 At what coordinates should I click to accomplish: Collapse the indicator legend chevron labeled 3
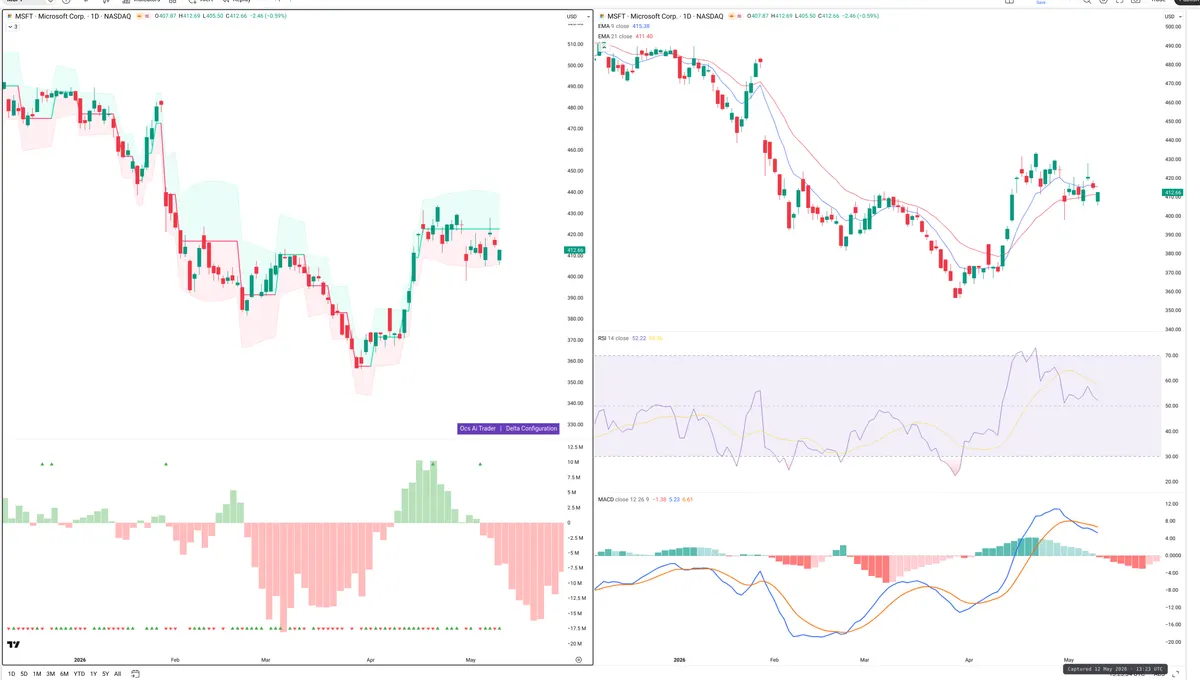tap(12, 27)
